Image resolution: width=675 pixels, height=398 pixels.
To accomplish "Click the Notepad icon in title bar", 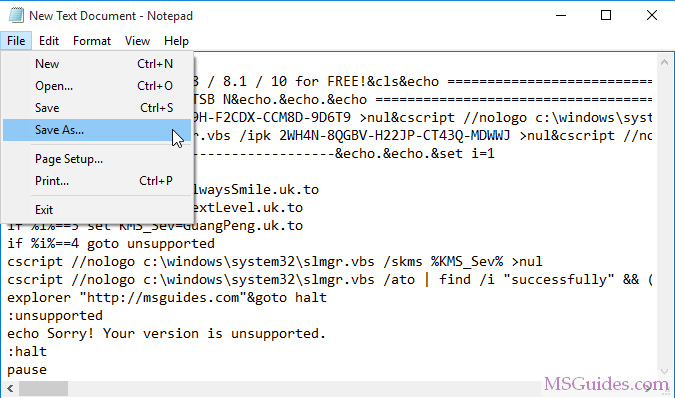I will (16, 15).
